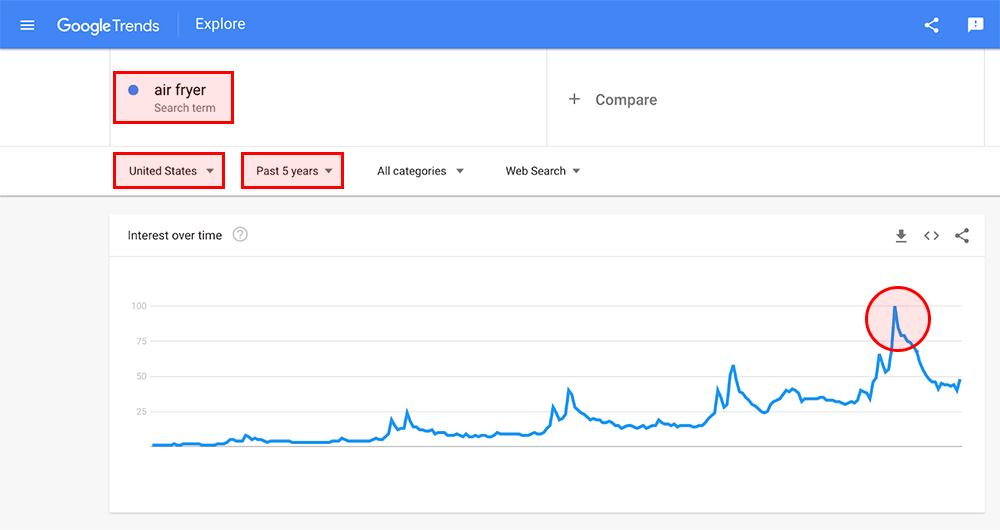
Task: Click the blue dot beside air fryer
Action: [x=133, y=90]
